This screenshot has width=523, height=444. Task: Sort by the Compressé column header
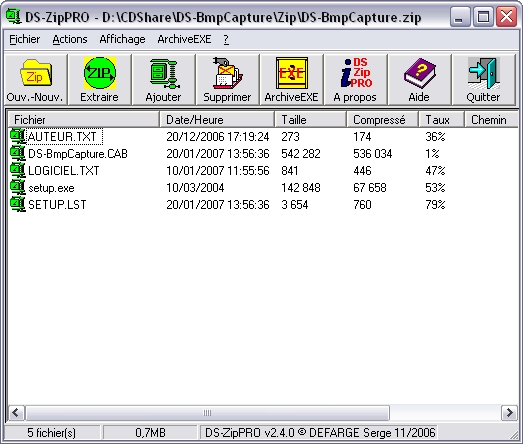click(x=383, y=120)
